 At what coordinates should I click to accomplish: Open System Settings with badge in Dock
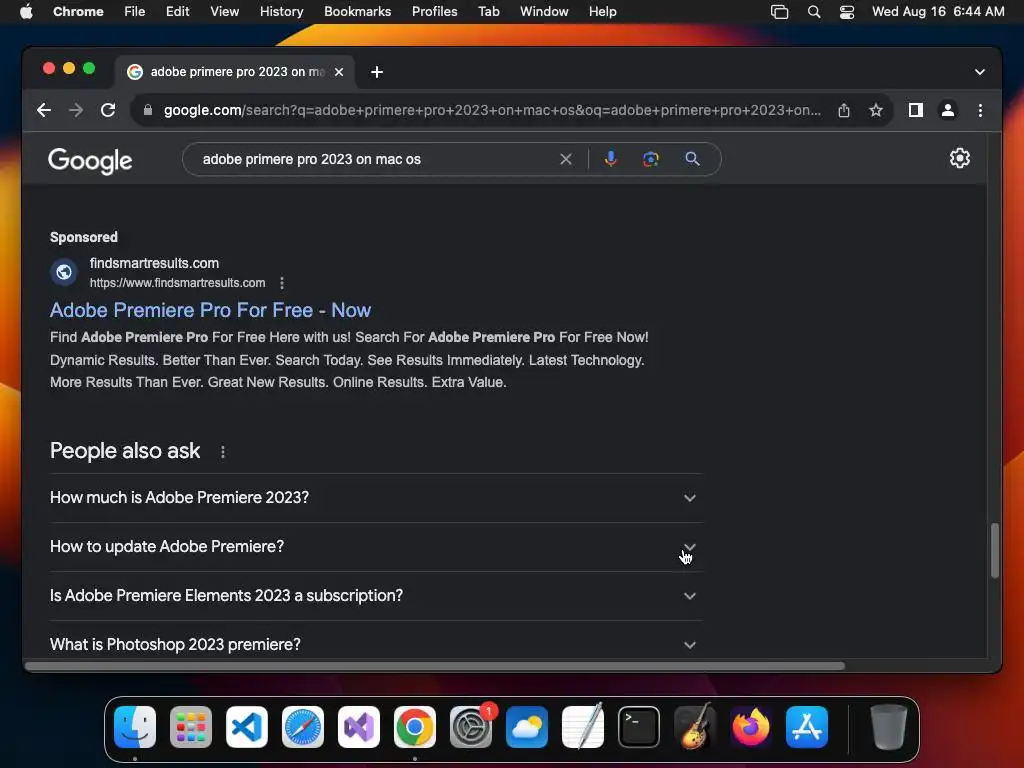pyautogui.click(x=471, y=727)
